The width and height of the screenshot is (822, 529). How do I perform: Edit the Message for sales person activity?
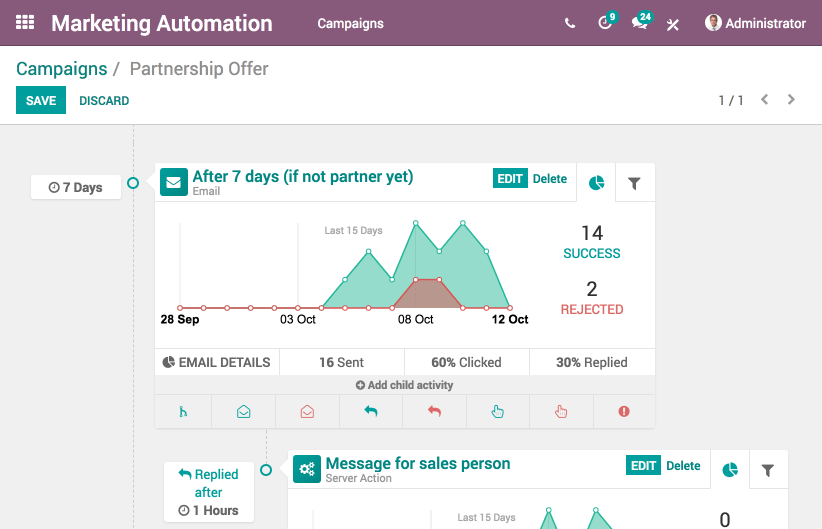tap(643, 465)
